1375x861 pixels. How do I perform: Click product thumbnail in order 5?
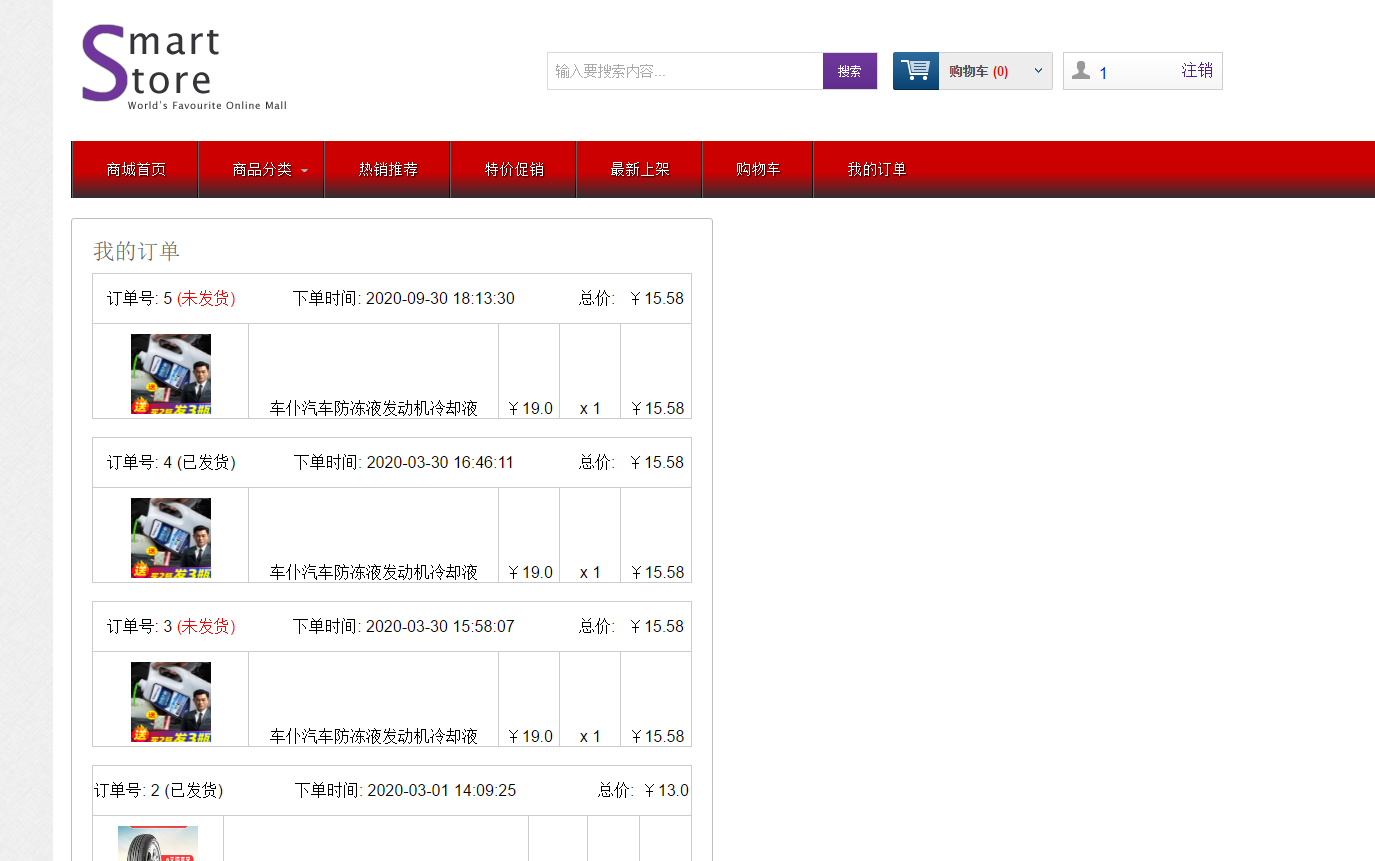[x=171, y=373]
